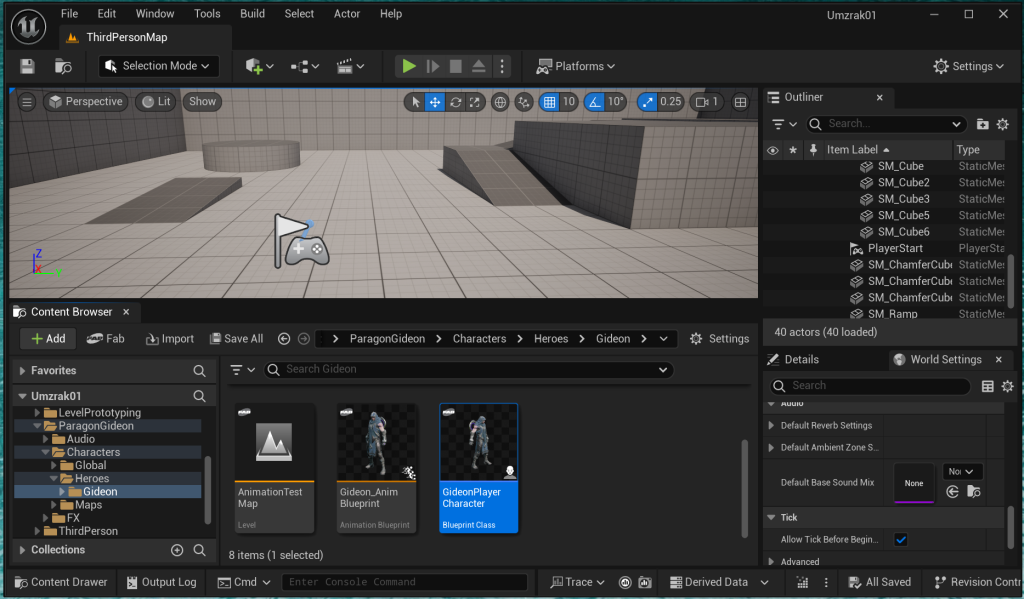Create a new folder in the Outliner

[x=982, y=124]
